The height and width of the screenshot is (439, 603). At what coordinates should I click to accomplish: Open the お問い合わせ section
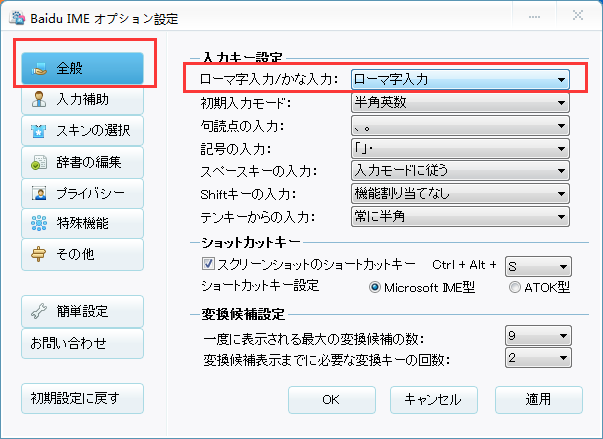(x=82, y=343)
